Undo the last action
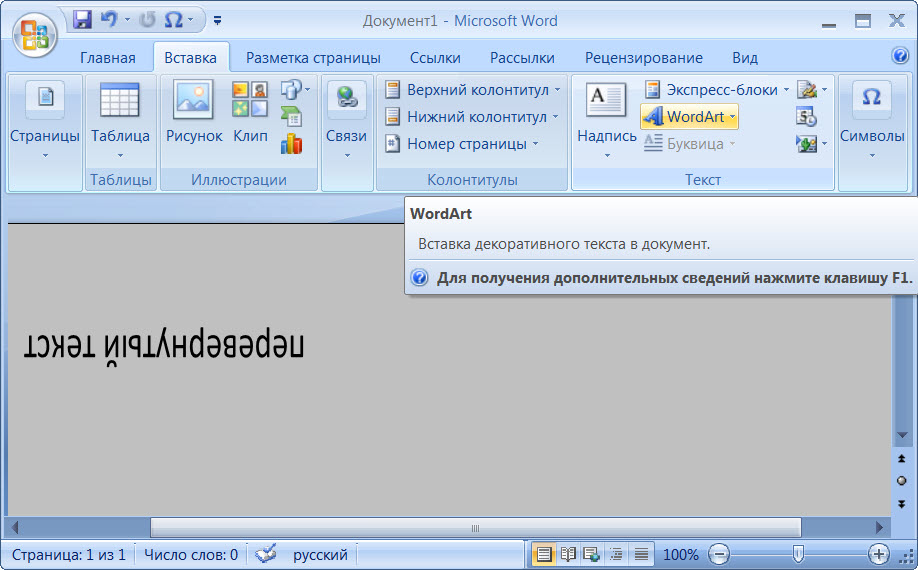The image size is (918, 570). click(x=109, y=20)
